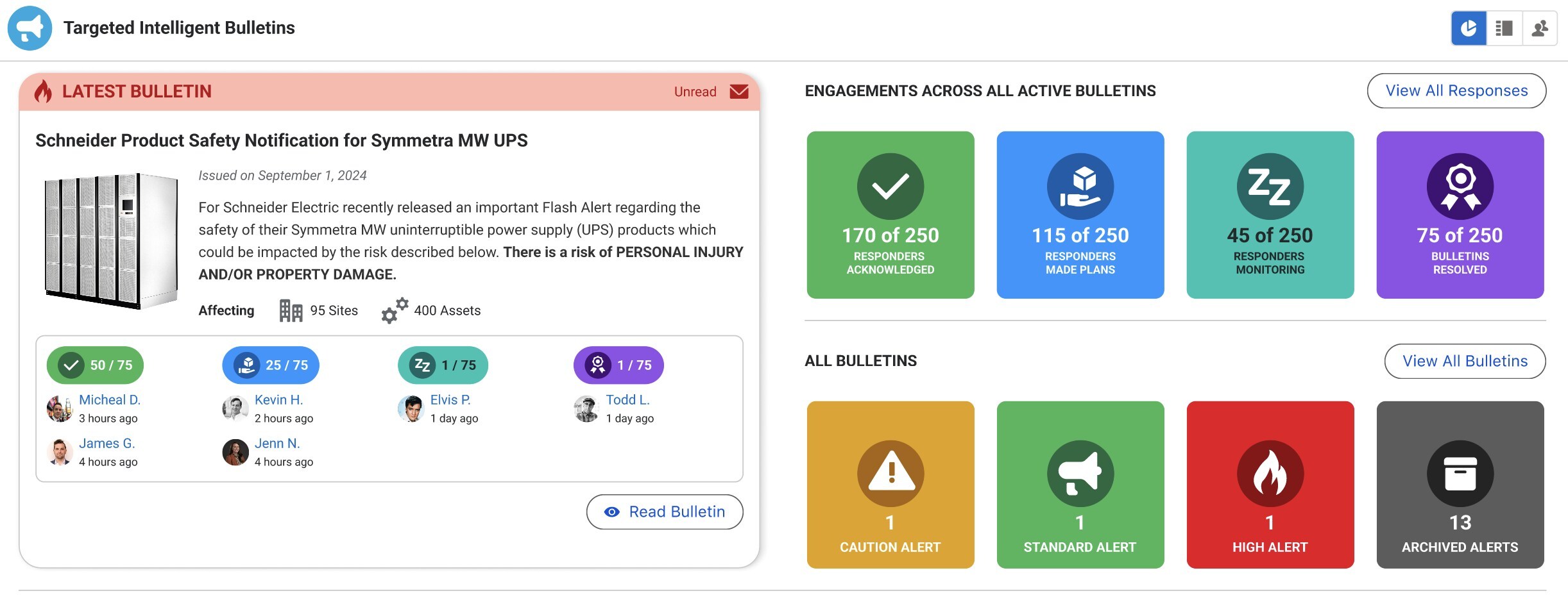Click the 25 / 75 made plans badge
The width and height of the screenshot is (1568, 609).
(x=271, y=365)
